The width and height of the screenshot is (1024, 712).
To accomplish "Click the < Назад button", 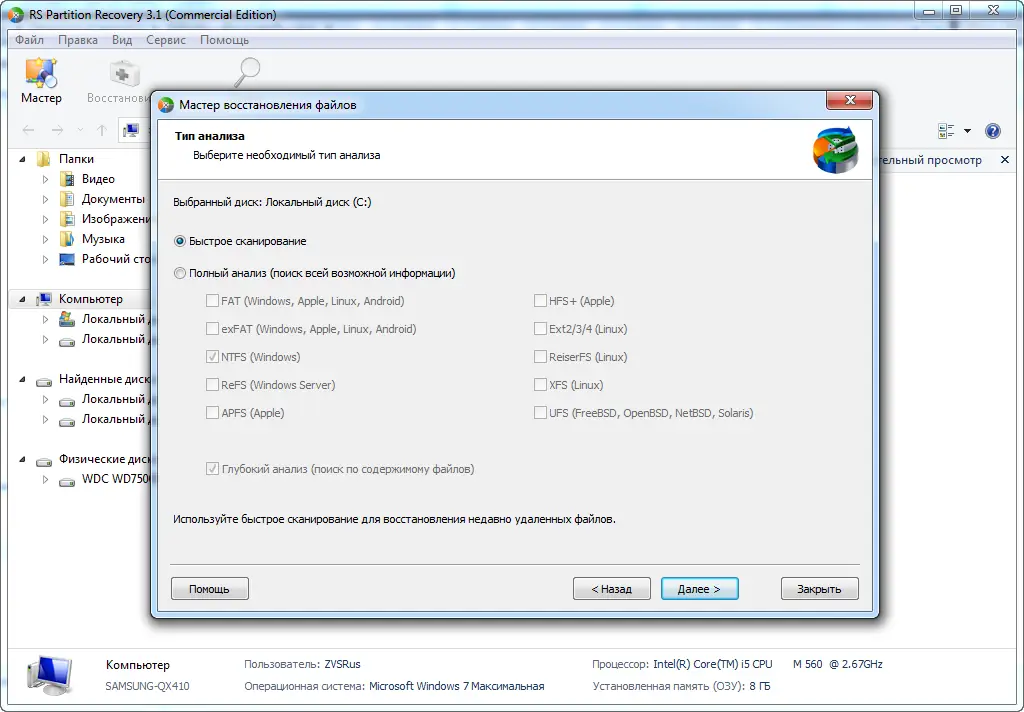I will pyautogui.click(x=611, y=589).
